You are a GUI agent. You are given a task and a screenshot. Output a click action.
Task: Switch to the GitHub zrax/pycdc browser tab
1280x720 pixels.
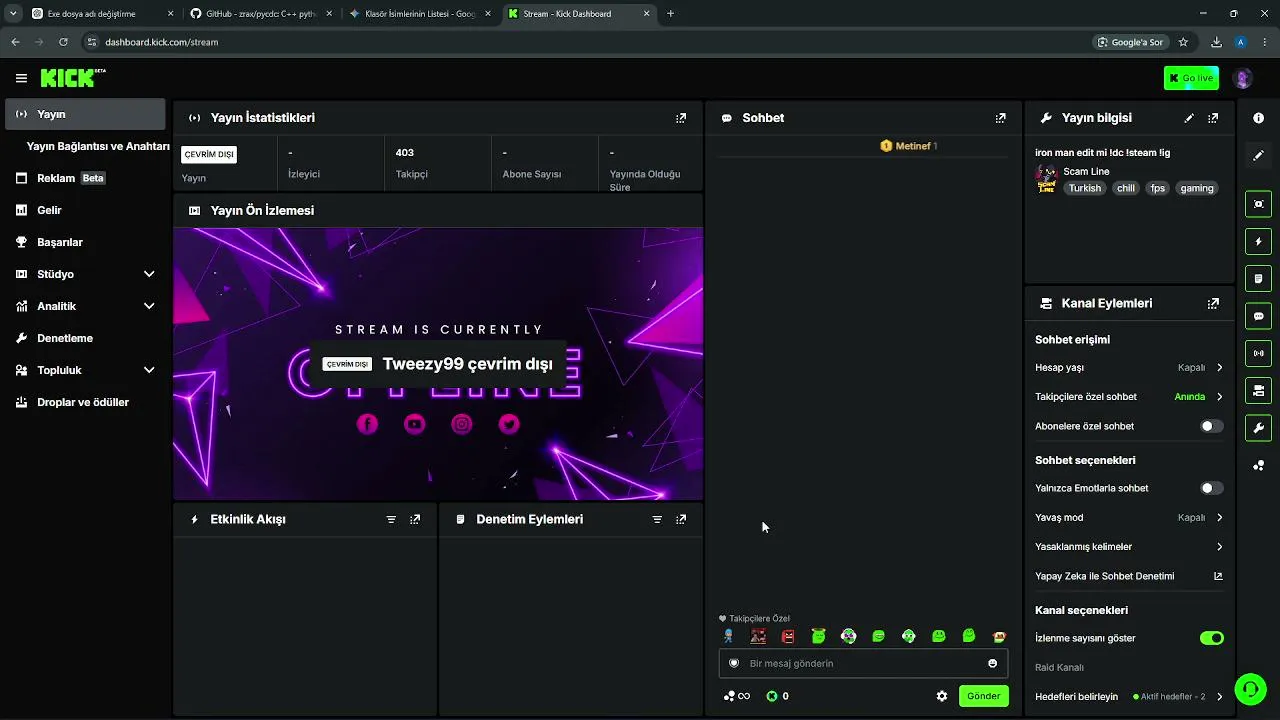click(x=261, y=14)
